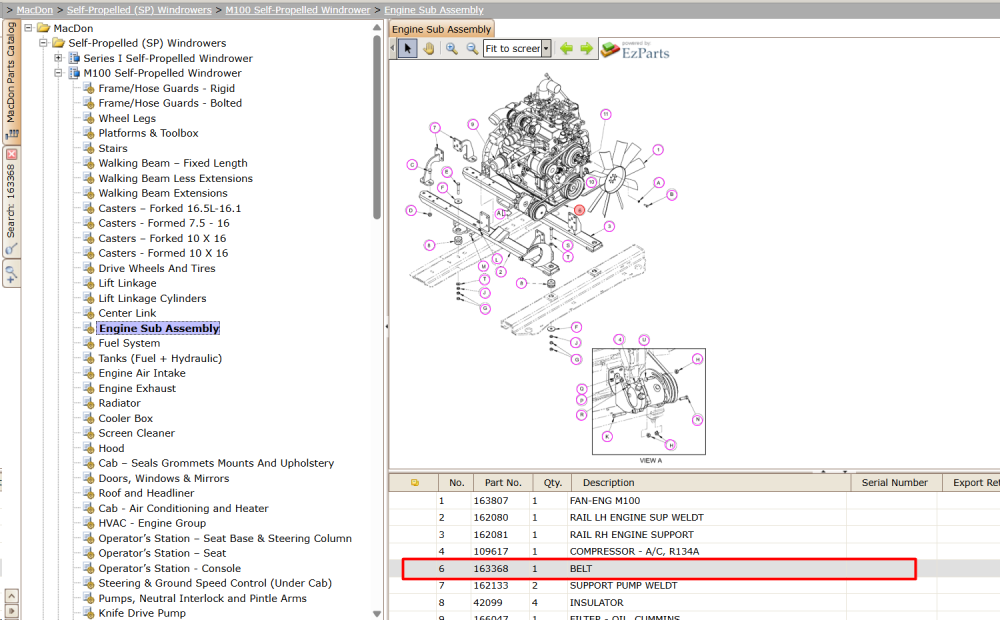Click MacDon breadcrumb link
1000x620 pixels.
click(x=34, y=10)
